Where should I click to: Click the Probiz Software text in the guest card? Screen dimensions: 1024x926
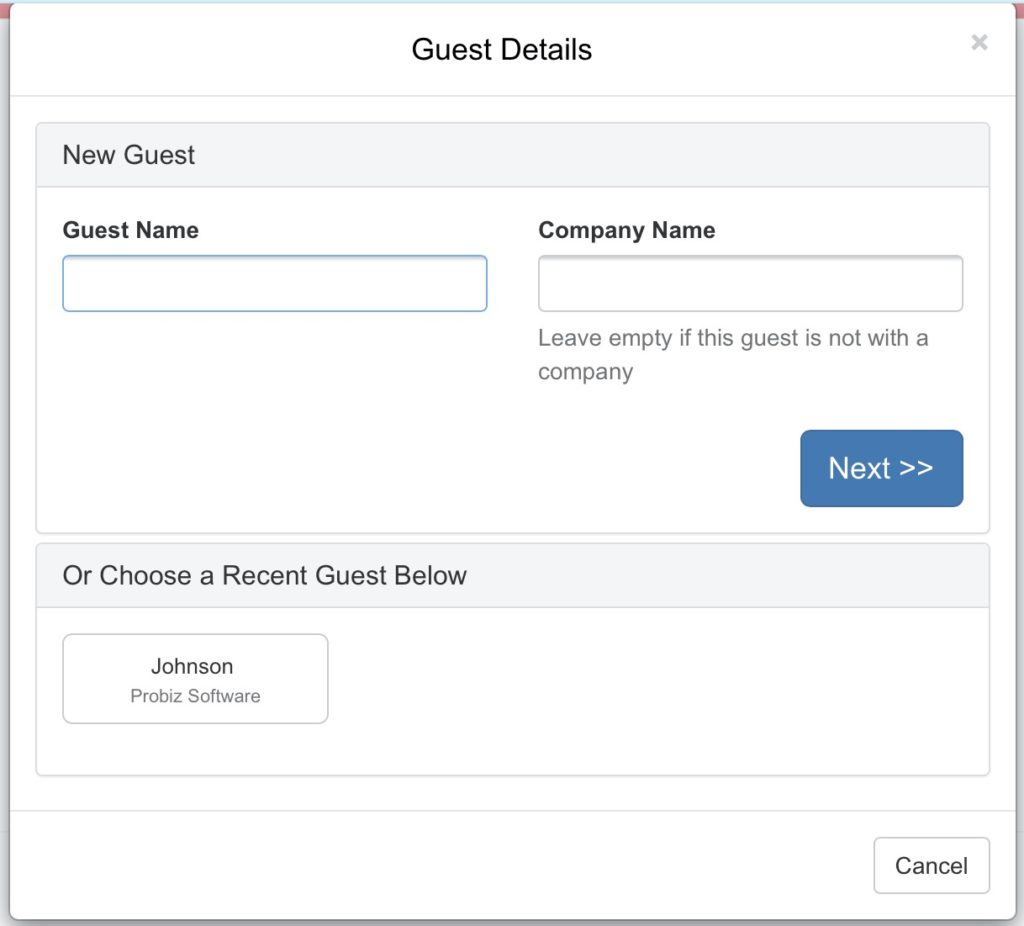point(195,696)
